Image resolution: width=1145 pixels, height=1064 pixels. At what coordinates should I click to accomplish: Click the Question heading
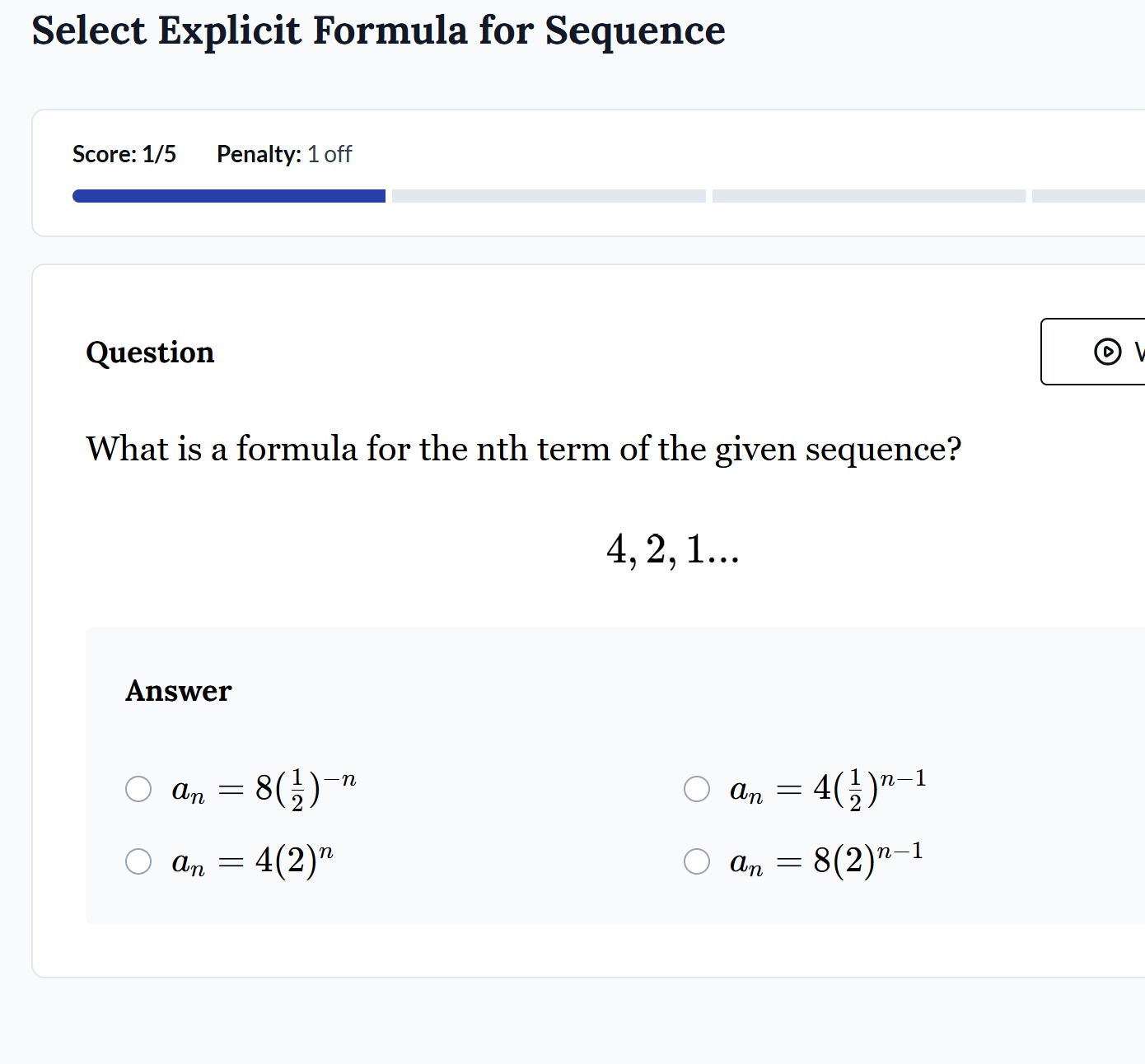pos(150,352)
